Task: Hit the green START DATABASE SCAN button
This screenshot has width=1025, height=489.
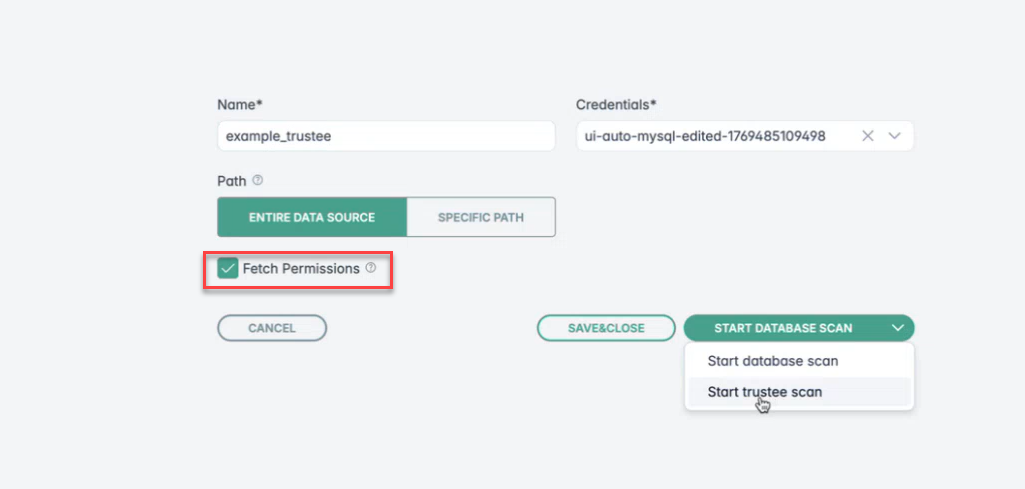Action: point(783,328)
